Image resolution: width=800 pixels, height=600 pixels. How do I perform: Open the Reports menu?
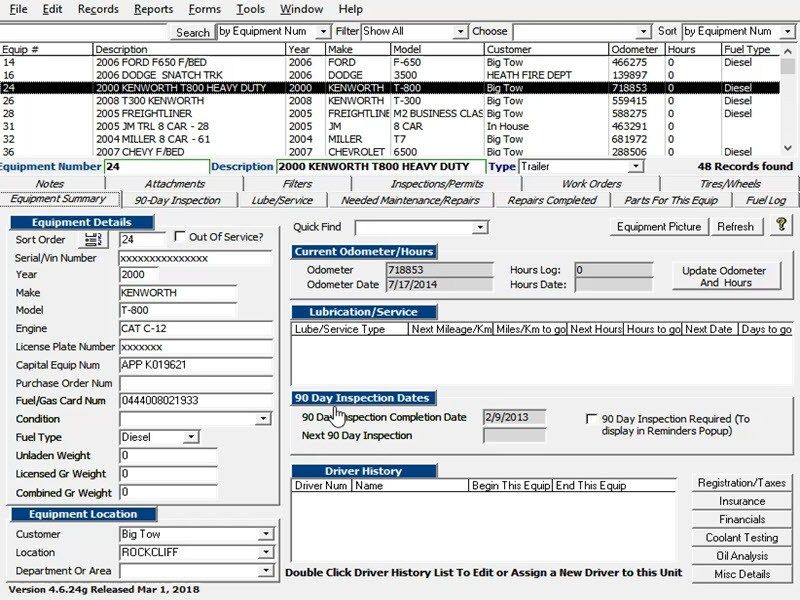pos(155,9)
